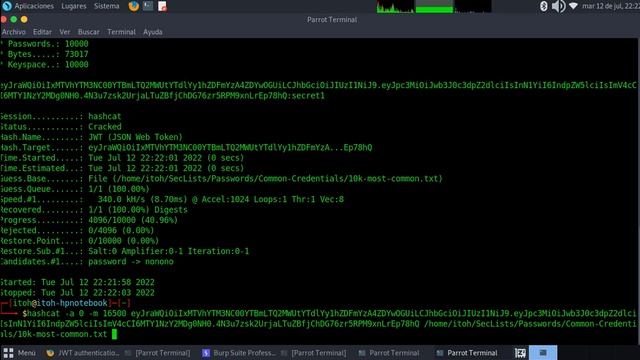
Task: Click the show desktop button in taskbar
Action: (x=543, y=353)
